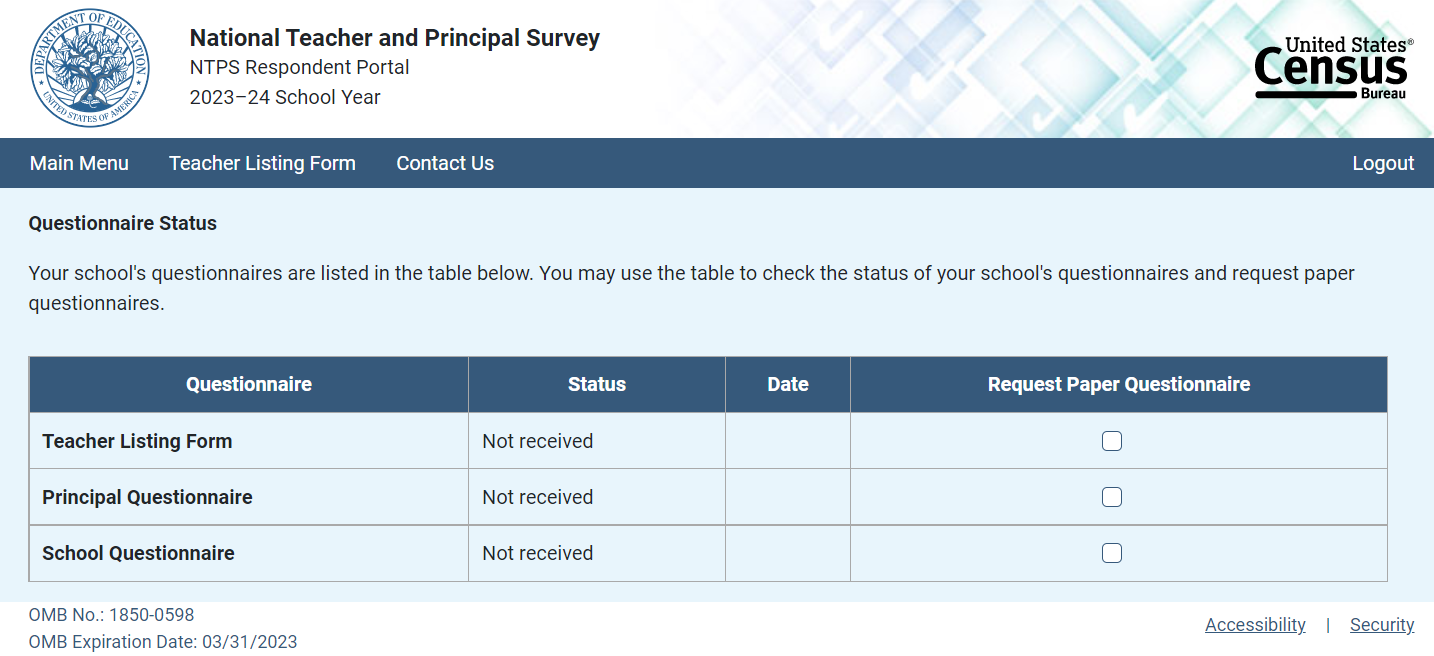Check paper request for School Questionnaire
Screen dimensions: 1434x656
tap(1112, 553)
